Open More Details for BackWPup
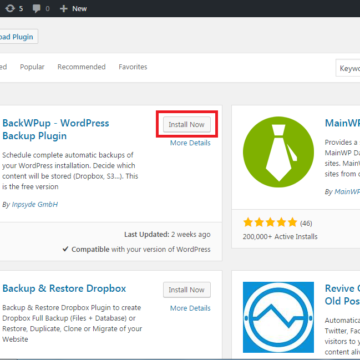This screenshot has width=360, height=360. tap(190, 143)
